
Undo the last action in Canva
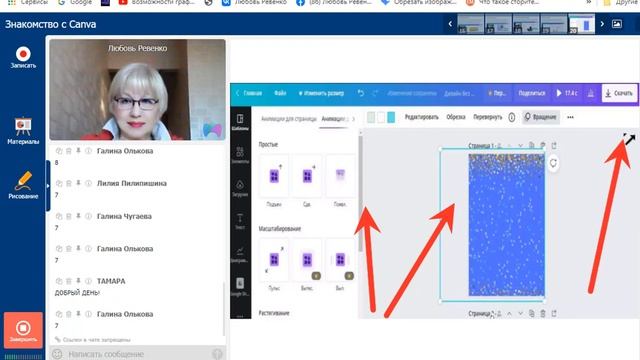click(361, 93)
